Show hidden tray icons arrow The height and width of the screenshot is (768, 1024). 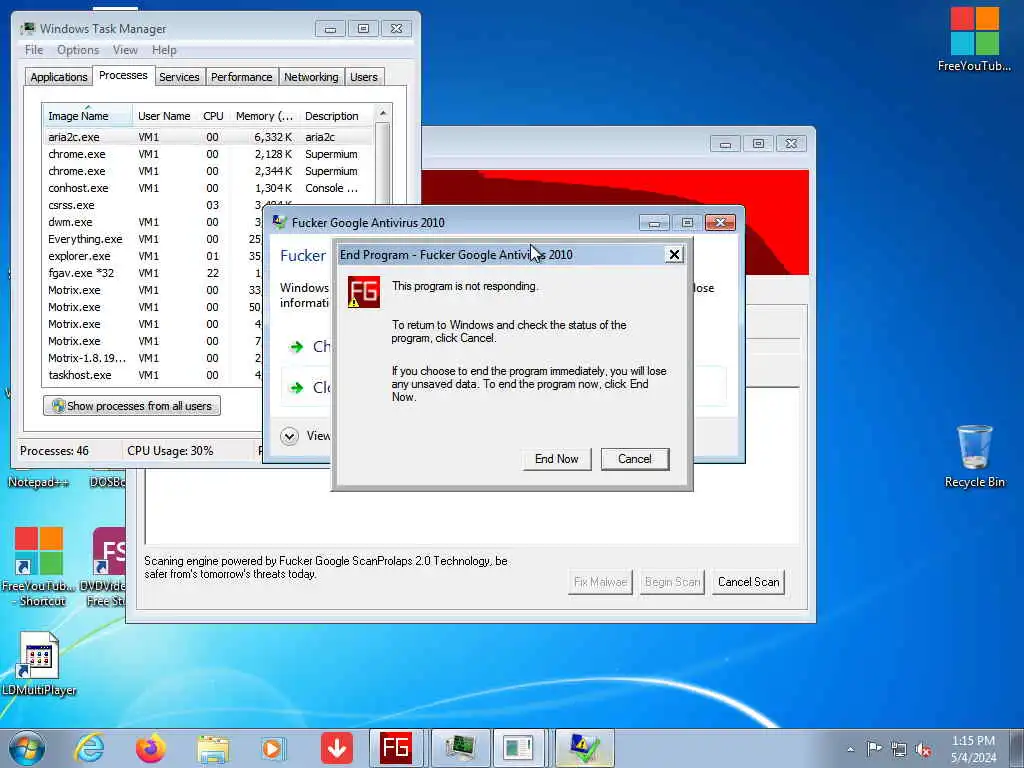point(850,749)
